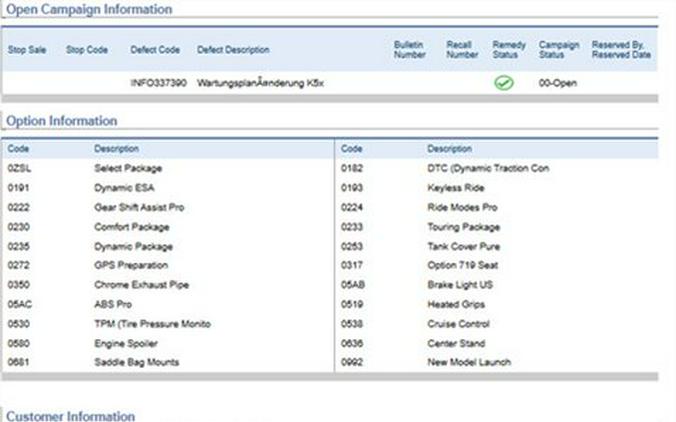The height and width of the screenshot is (422, 676).
Task: Click the Campaign Status column header
Action: pos(559,50)
